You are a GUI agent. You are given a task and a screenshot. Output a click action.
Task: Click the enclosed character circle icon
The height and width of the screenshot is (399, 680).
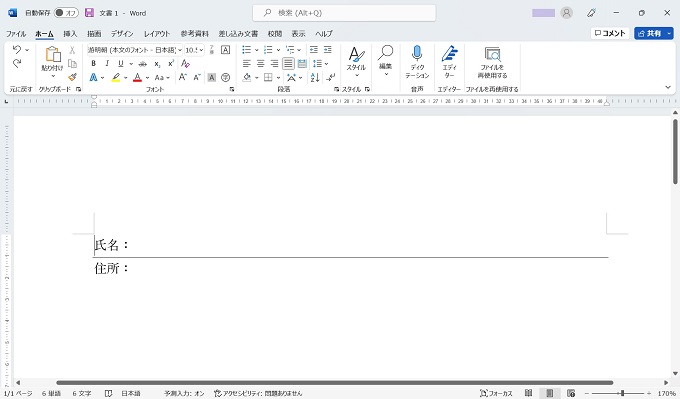click(x=226, y=78)
